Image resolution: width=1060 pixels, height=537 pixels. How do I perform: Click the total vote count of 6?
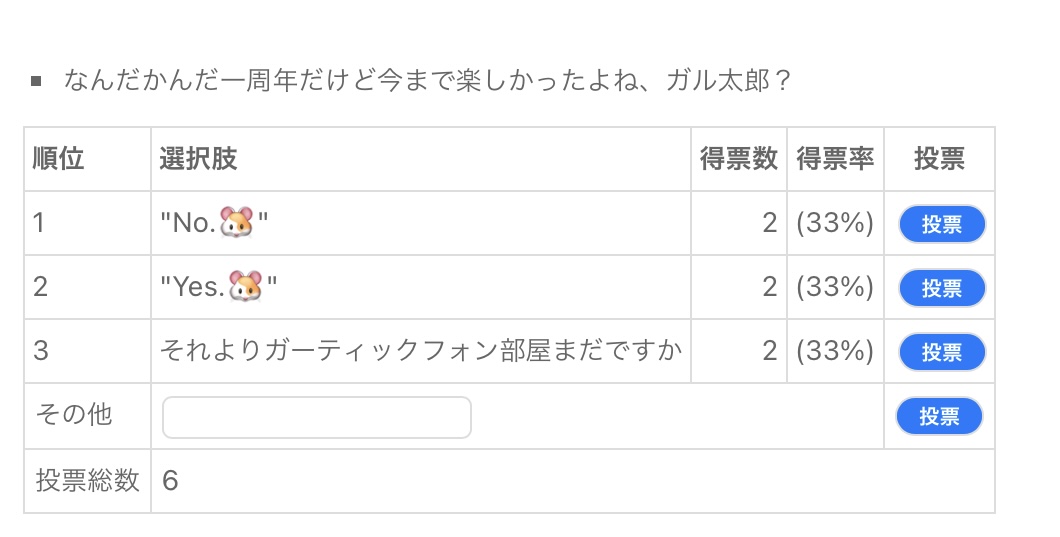point(170,481)
